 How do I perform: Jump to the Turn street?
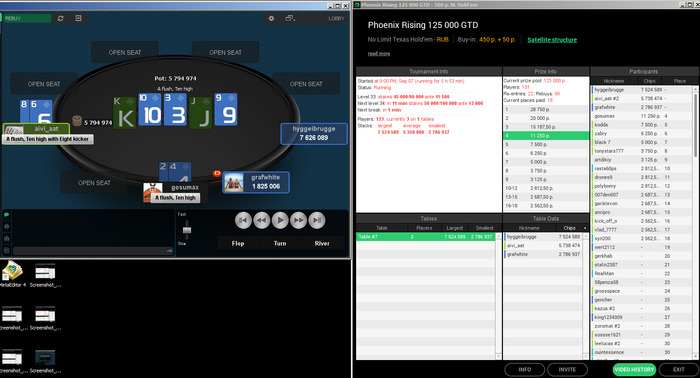[x=280, y=243]
